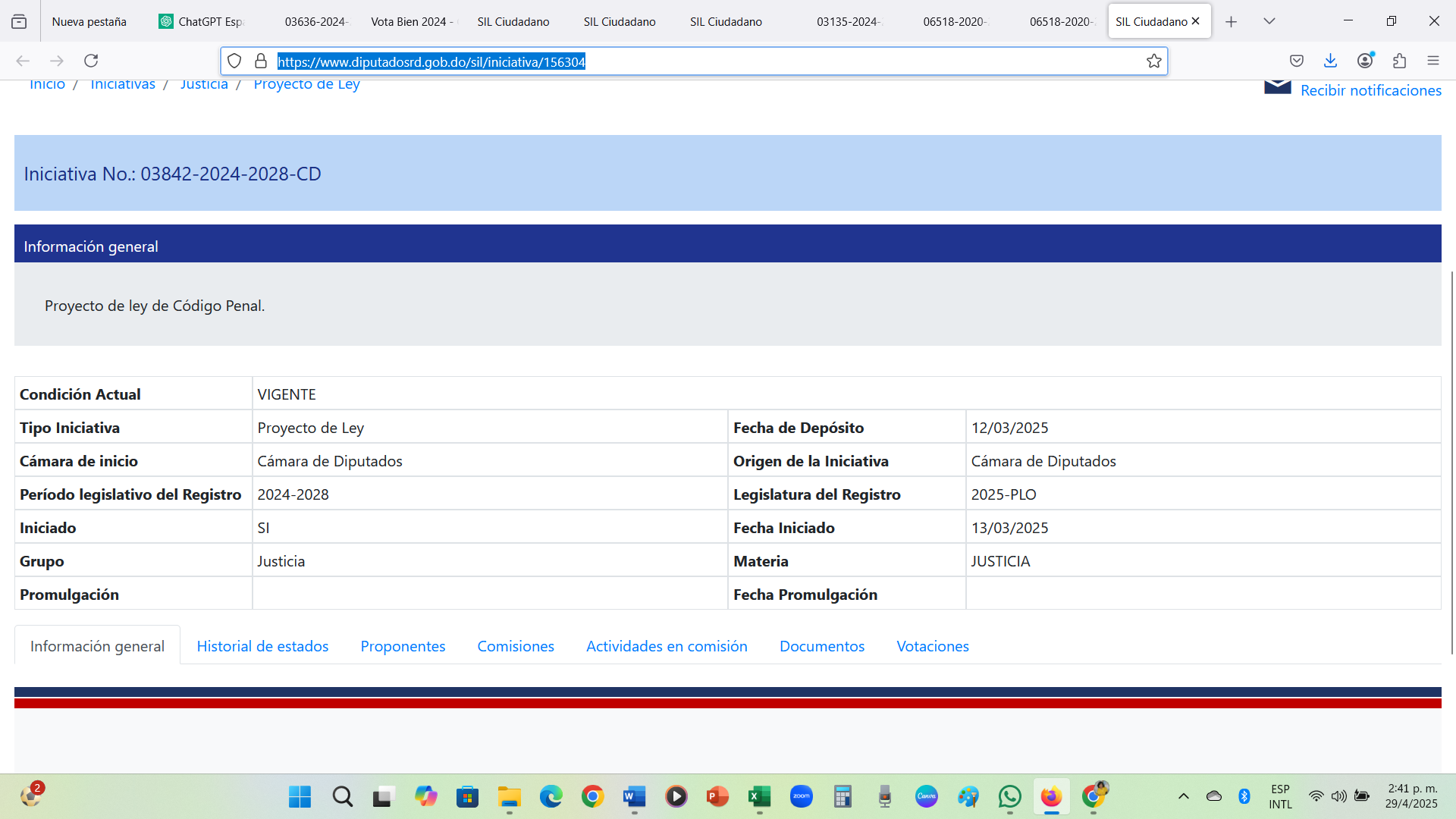The width and height of the screenshot is (1456, 819).
Task: Open Firefox downloads panel
Action: click(x=1330, y=61)
